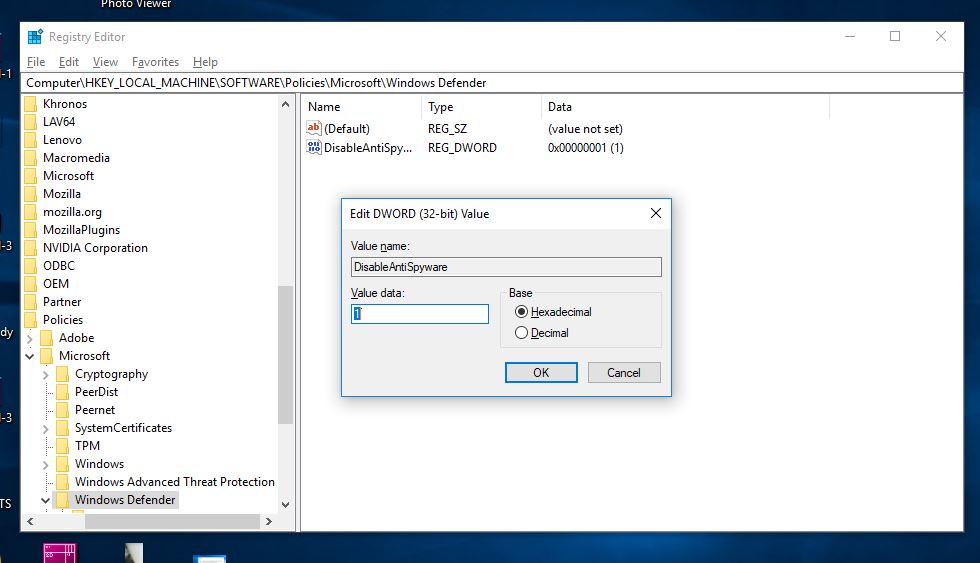Click the (value not set) data cell
Image resolution: width=980 pixels, height=563 pixels.
[585, 129]
